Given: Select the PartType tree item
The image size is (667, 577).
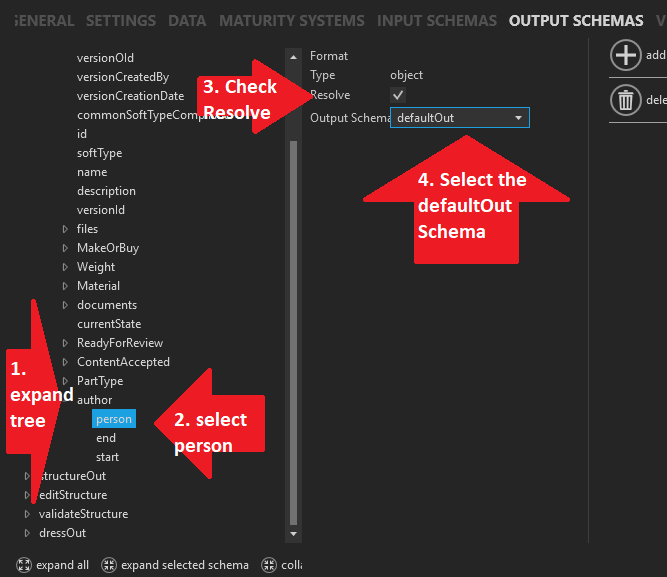Looking at the screenshot, I should [x=100, y=381].
